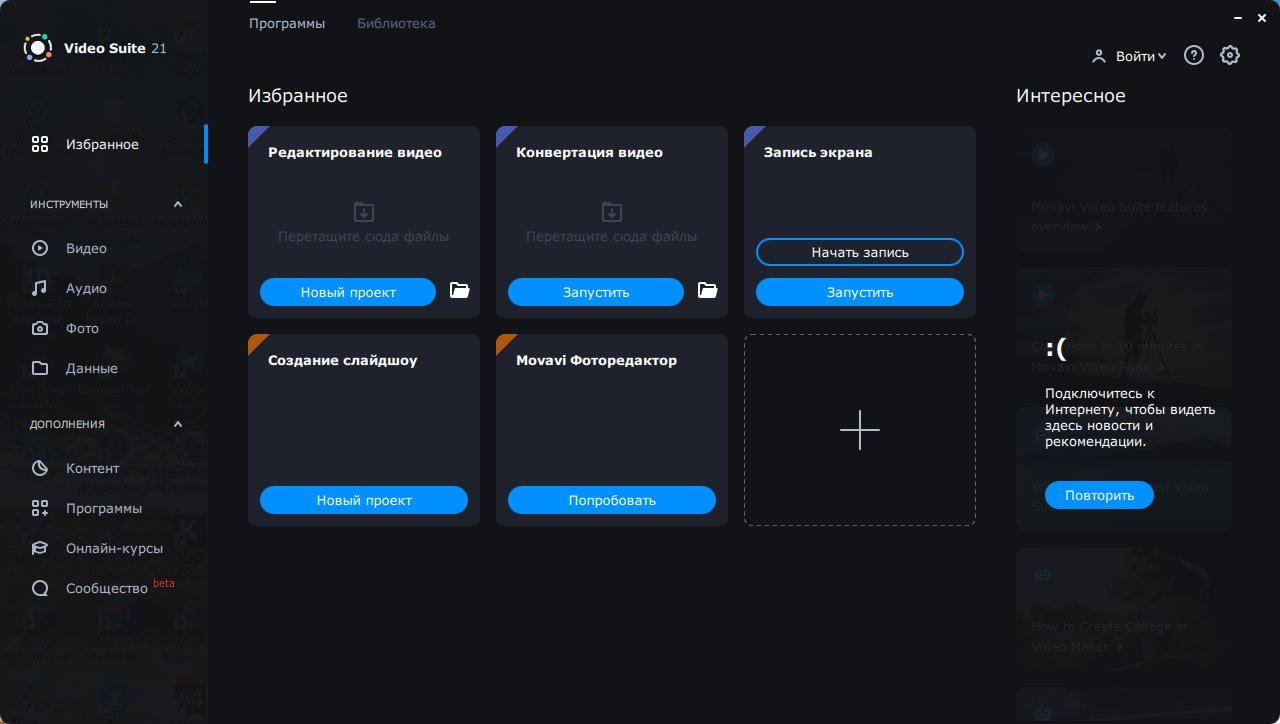Click the Movavi Фоторедактор card title
Screen dimensions: 1280x724
click(596, 360)
